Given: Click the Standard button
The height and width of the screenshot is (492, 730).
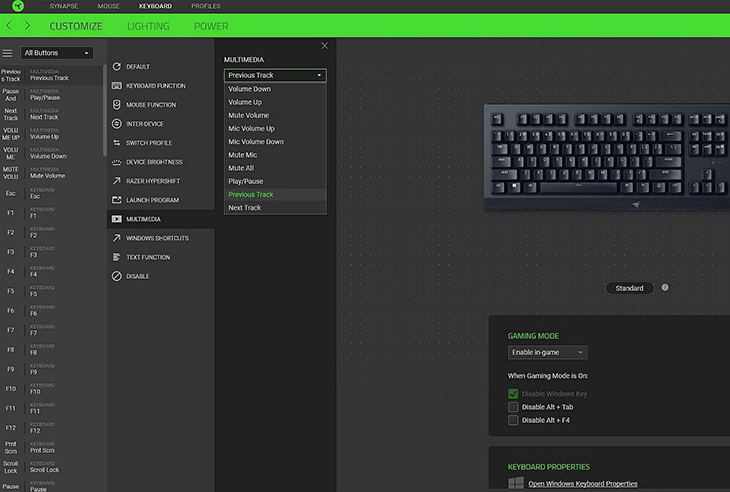Looking at the screenshot, I should click(x=629, y=288).
